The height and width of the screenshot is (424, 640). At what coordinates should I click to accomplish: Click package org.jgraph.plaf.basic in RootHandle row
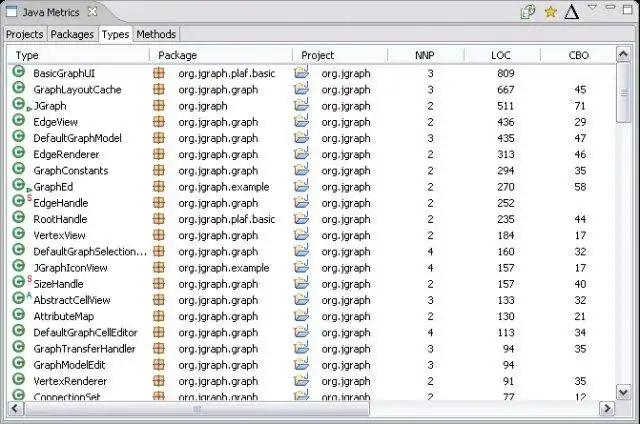tap(227, 219)
